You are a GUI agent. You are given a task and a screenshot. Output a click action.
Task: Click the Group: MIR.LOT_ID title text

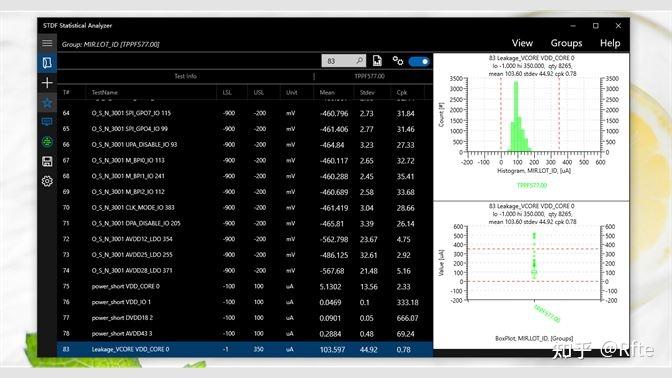point(111,44)
